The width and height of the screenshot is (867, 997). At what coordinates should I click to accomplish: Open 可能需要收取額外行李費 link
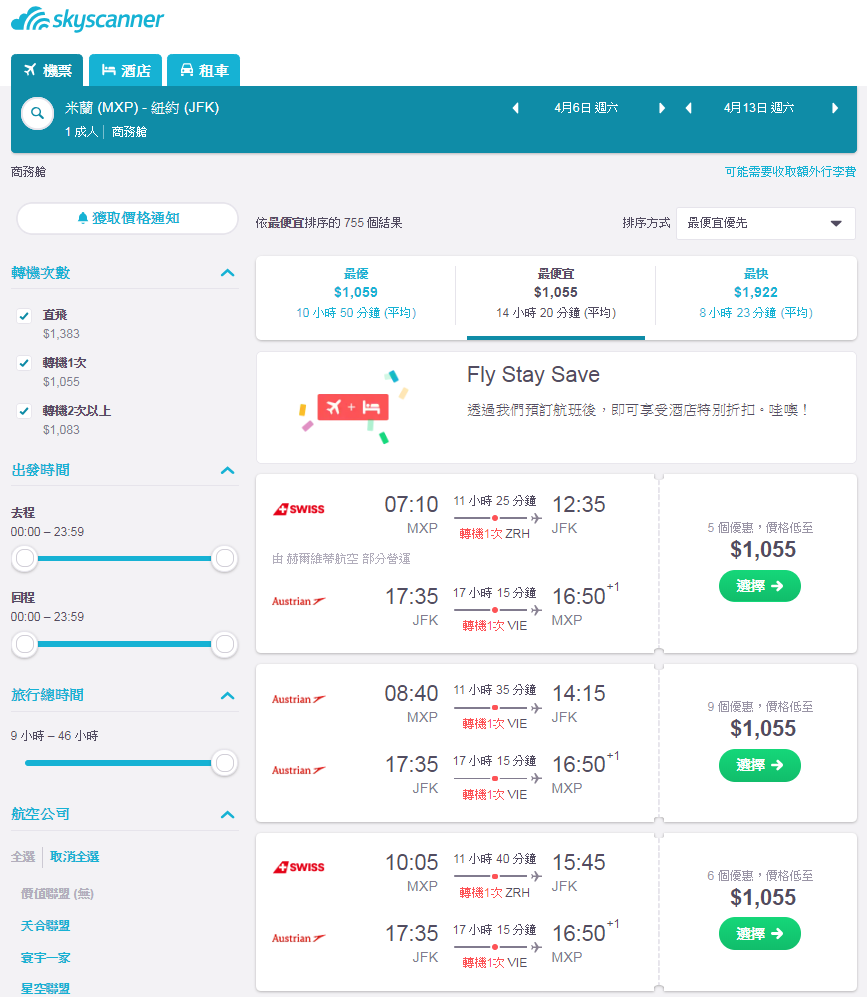click(790, 172)
